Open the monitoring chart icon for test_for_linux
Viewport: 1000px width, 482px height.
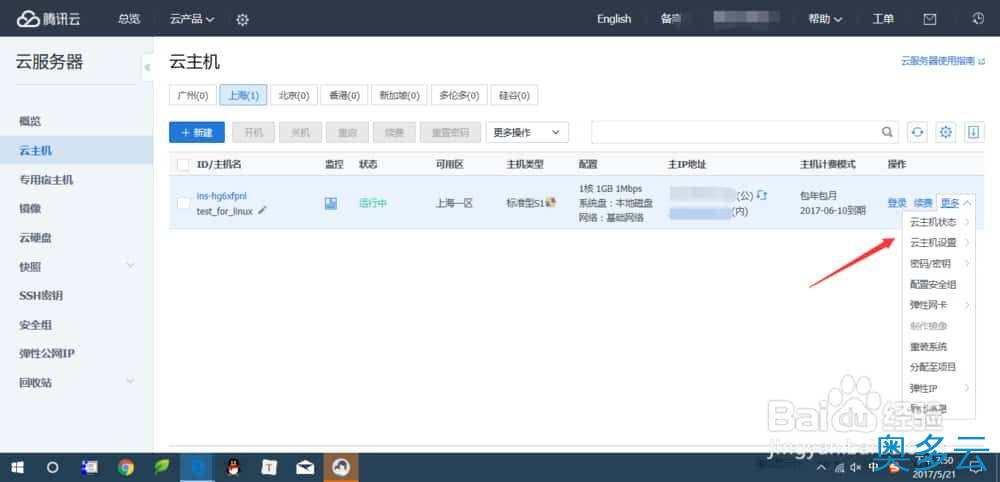(x=330, y=203)
